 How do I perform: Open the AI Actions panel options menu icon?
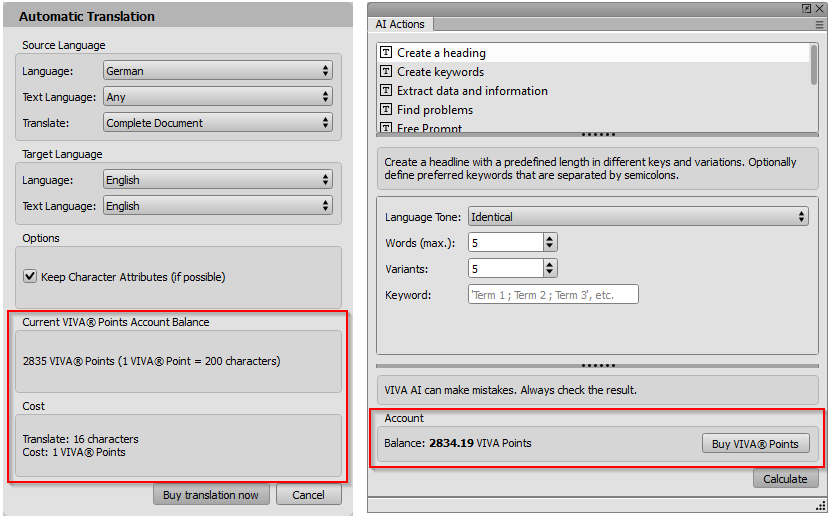[819, 24]
